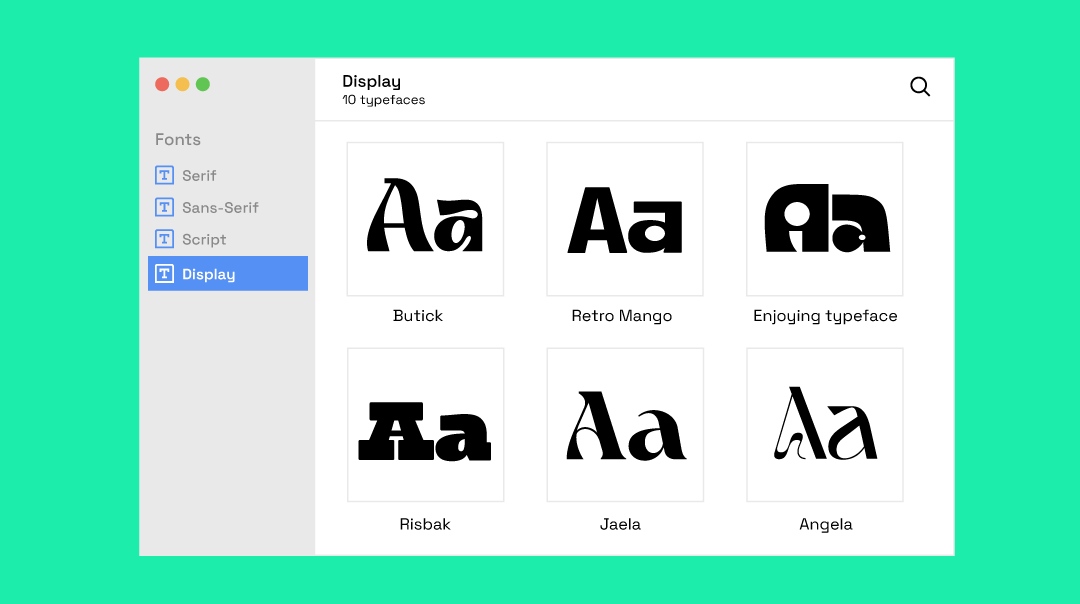1080x604 pixels.
Task: Click the Butick font name label
Action: [418, 316]
